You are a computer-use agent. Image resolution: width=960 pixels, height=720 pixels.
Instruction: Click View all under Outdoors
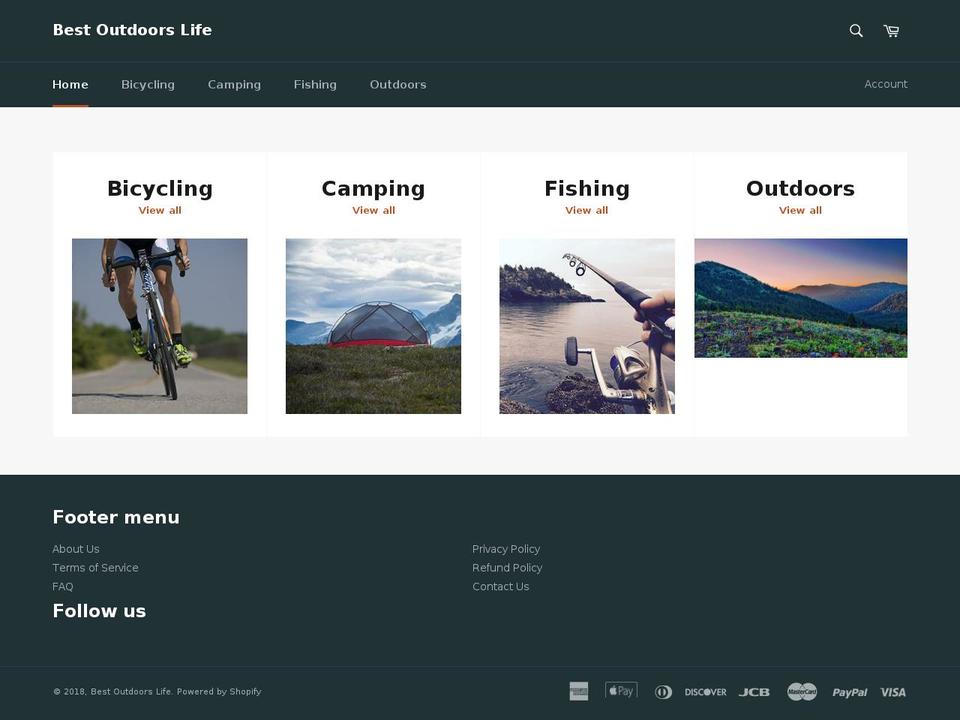tap(800, 210)
